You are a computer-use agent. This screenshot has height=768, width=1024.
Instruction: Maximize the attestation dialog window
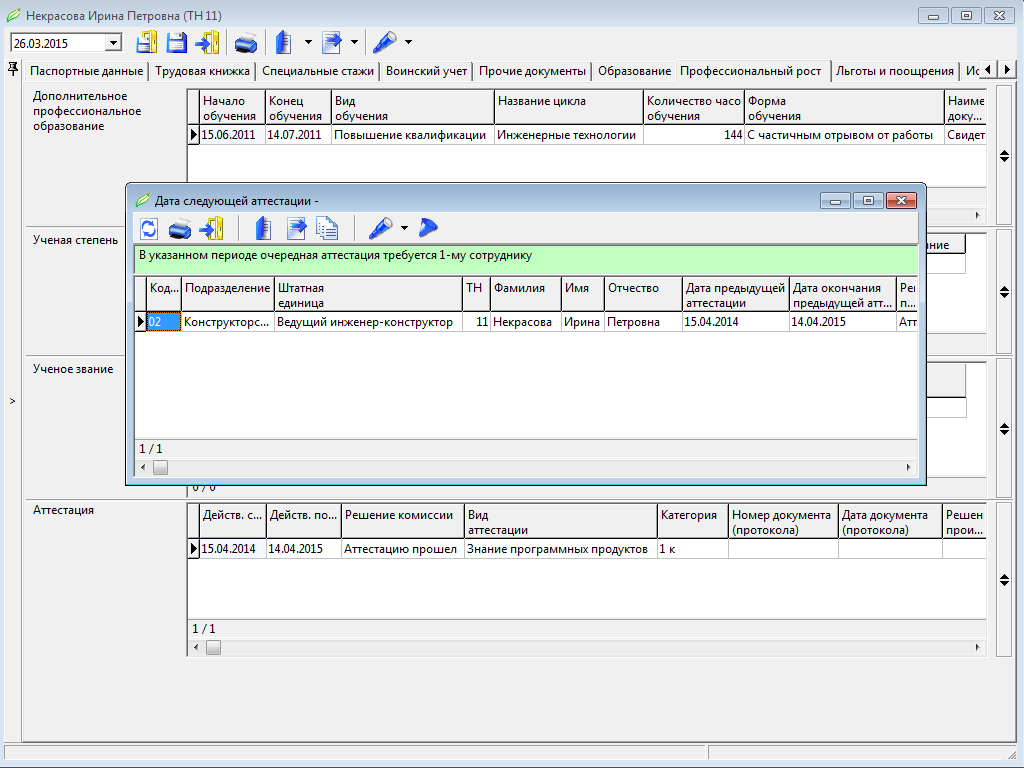868,200
